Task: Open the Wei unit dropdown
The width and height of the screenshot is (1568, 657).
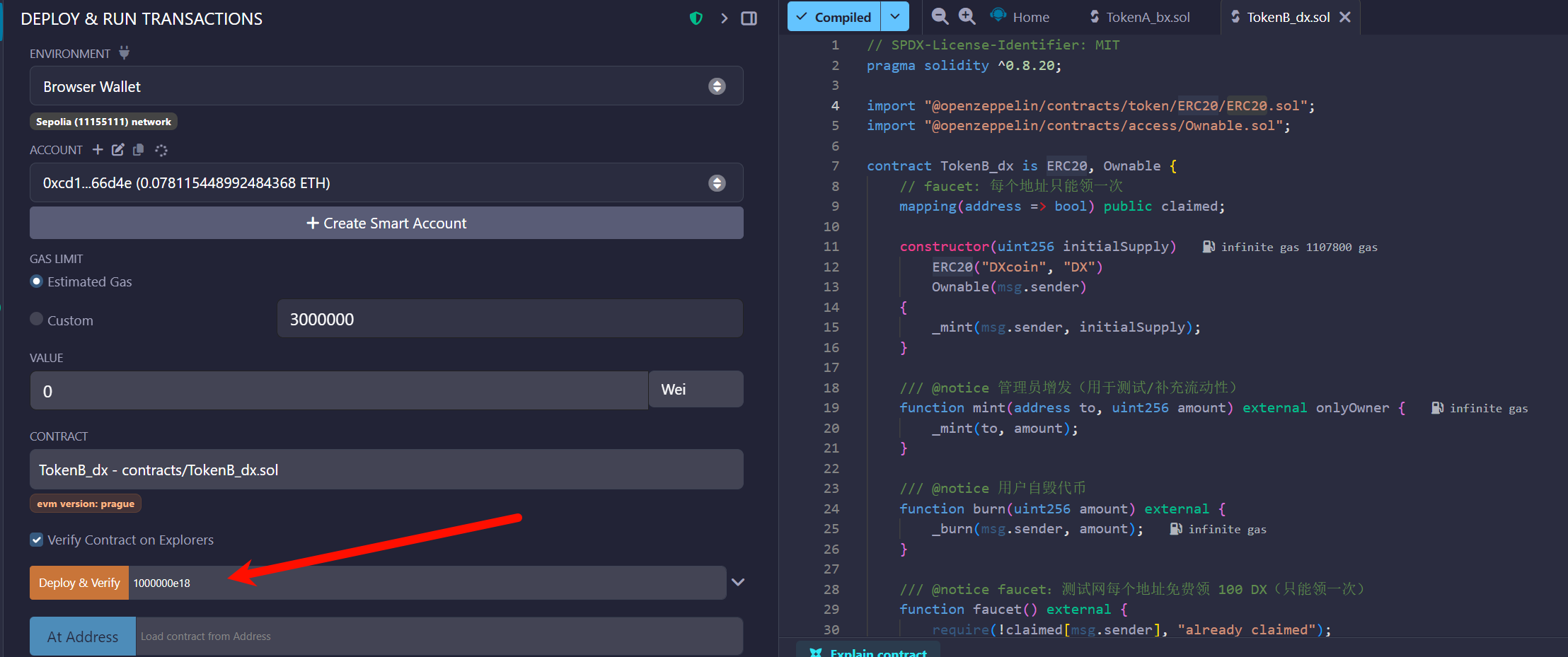Action: coord(695,390)
